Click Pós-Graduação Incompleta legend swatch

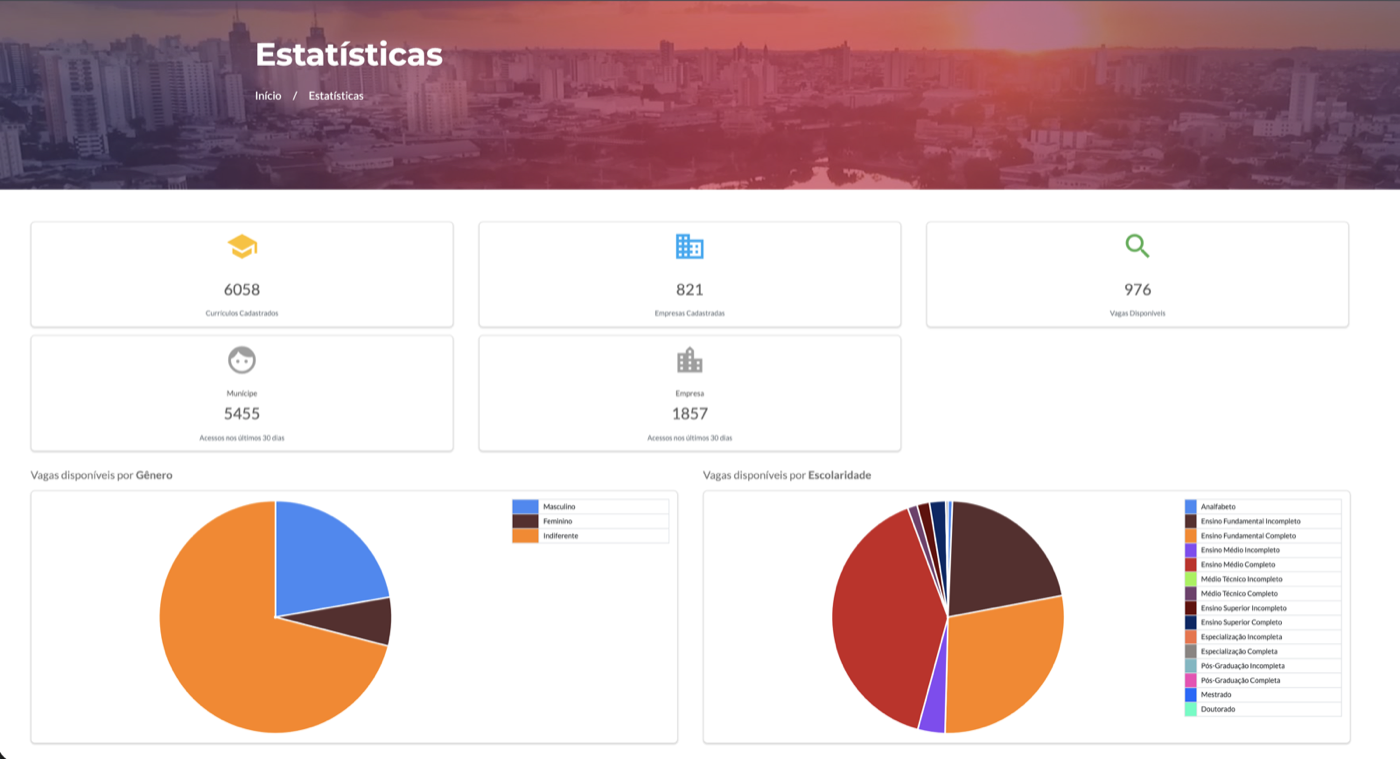coord(1191,666)
